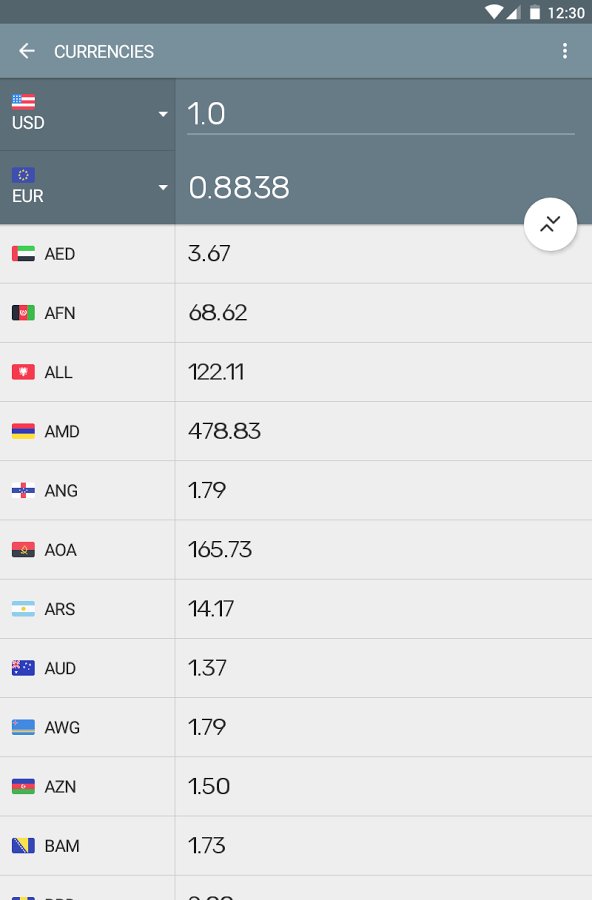This screenshot has width=592, height=900.
Task: Tap the Angola flag icon beside AOA
Action: point(24,550)
